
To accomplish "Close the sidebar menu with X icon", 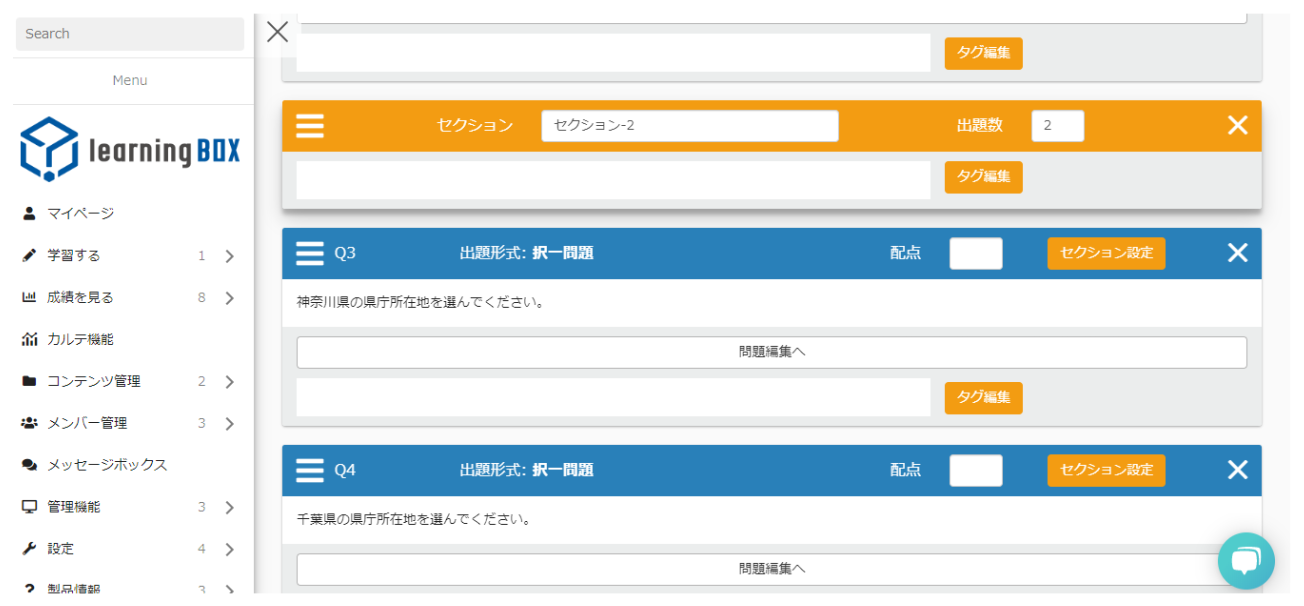I will click(278, 32).
